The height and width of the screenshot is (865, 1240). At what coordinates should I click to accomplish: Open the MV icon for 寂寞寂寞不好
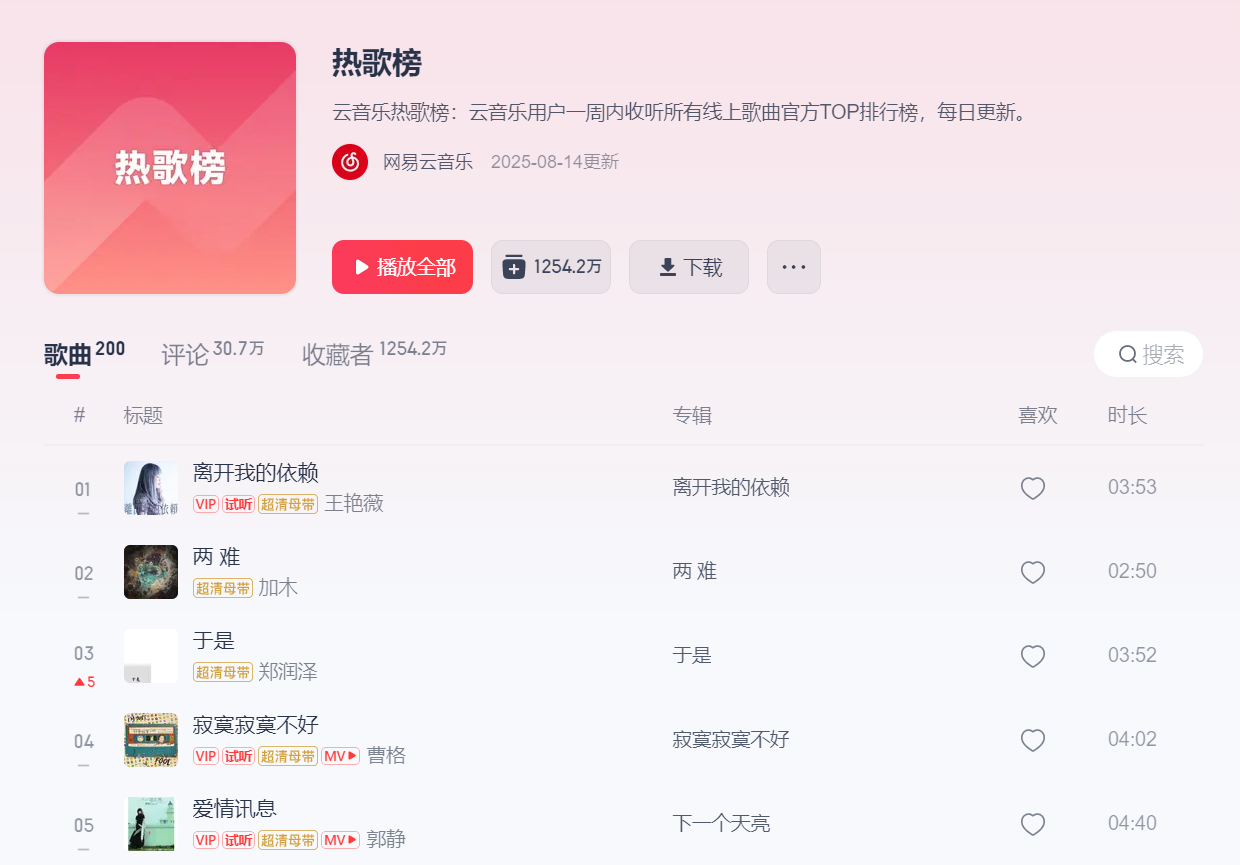tap(341, 756)
